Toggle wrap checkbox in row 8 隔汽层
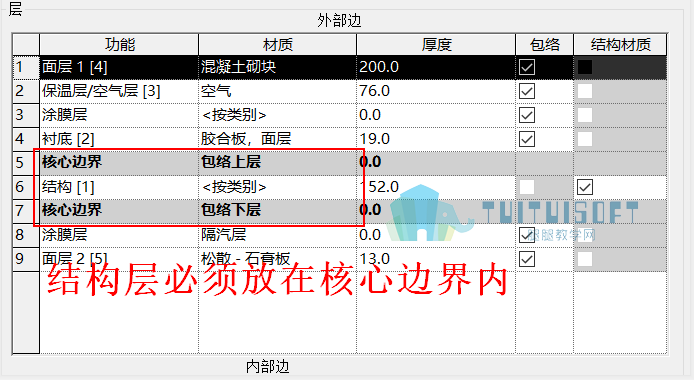This screenshot has height=380, width=694. click(x=527, y=235)
